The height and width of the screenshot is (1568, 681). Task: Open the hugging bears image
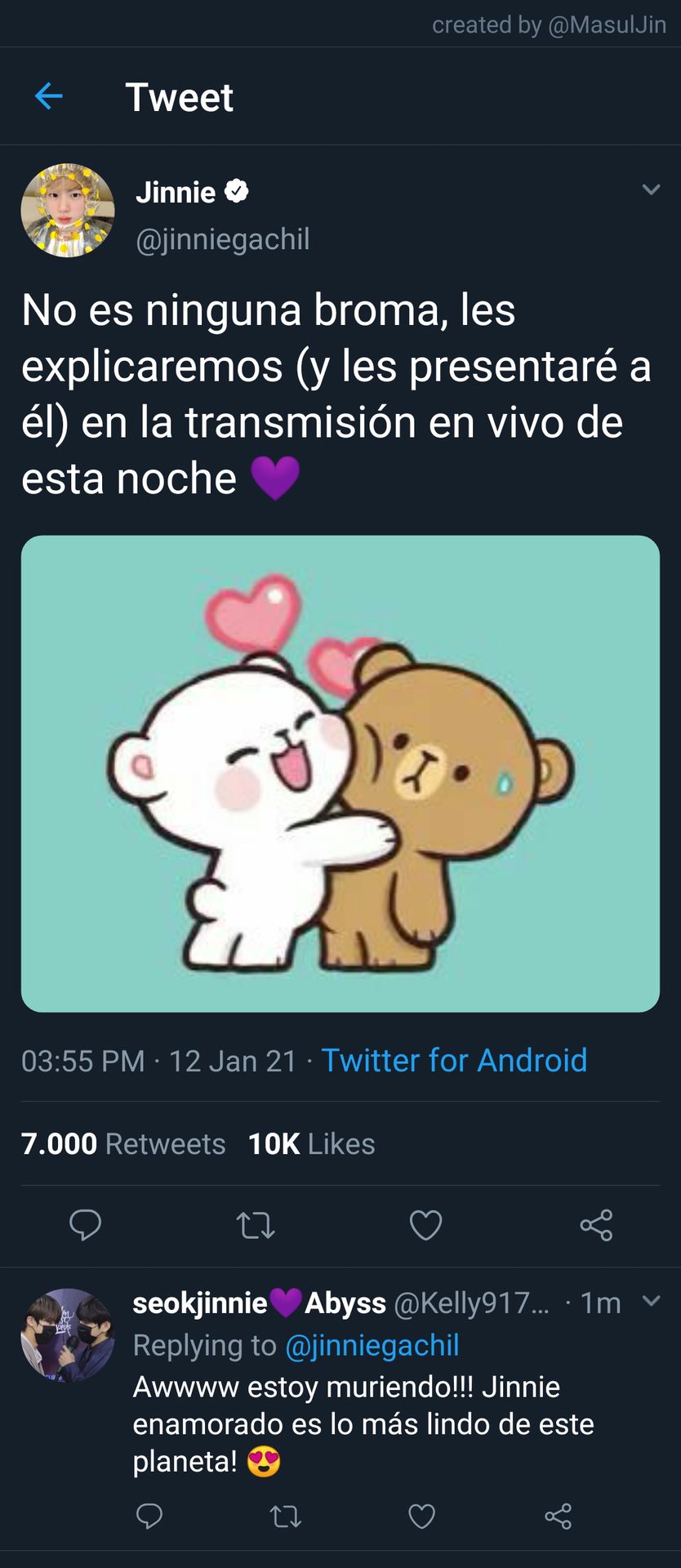tap(340, 773)
